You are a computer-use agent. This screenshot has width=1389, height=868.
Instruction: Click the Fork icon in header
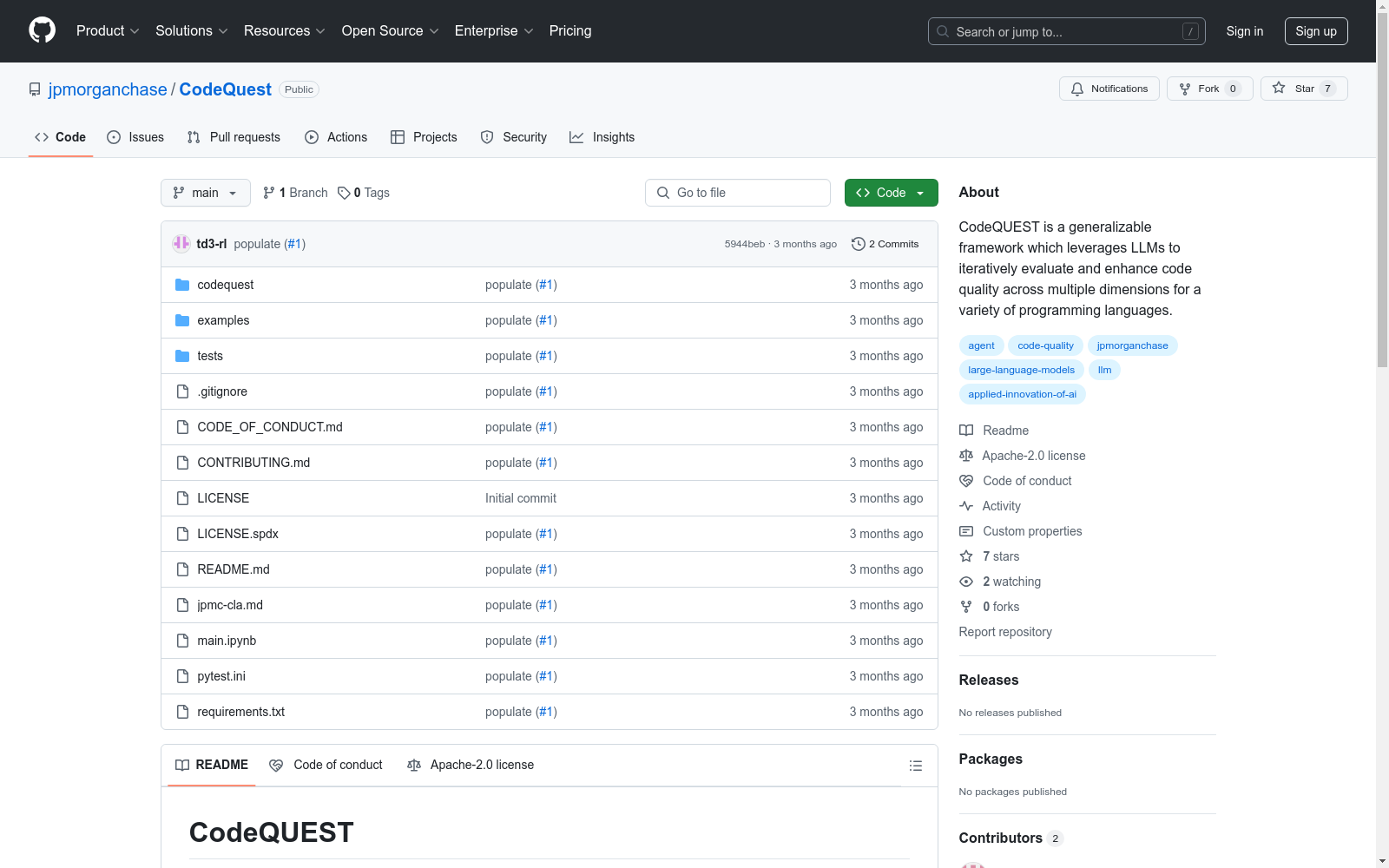pos(1185,89)
